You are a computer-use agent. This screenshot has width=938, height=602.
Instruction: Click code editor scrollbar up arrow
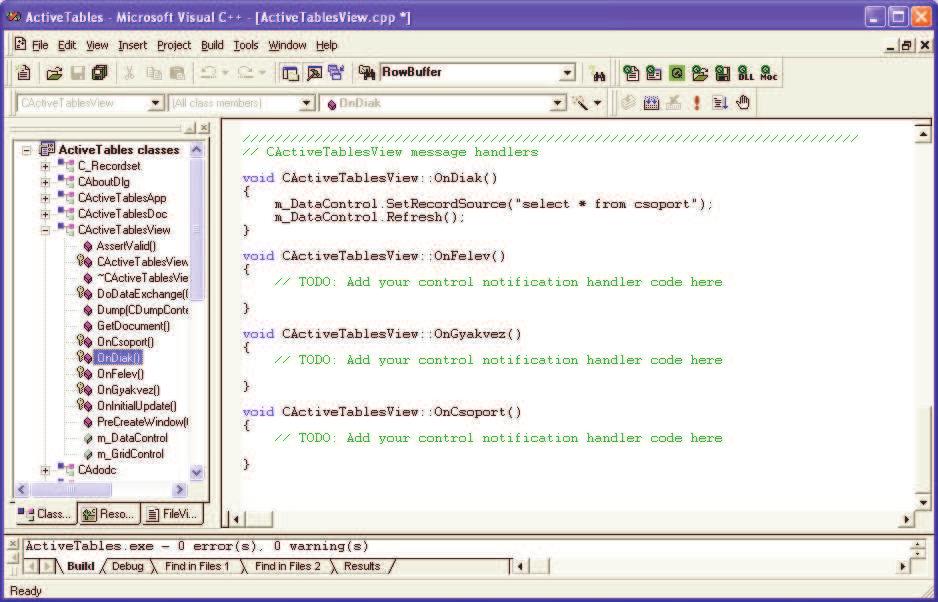coord(923,135)
